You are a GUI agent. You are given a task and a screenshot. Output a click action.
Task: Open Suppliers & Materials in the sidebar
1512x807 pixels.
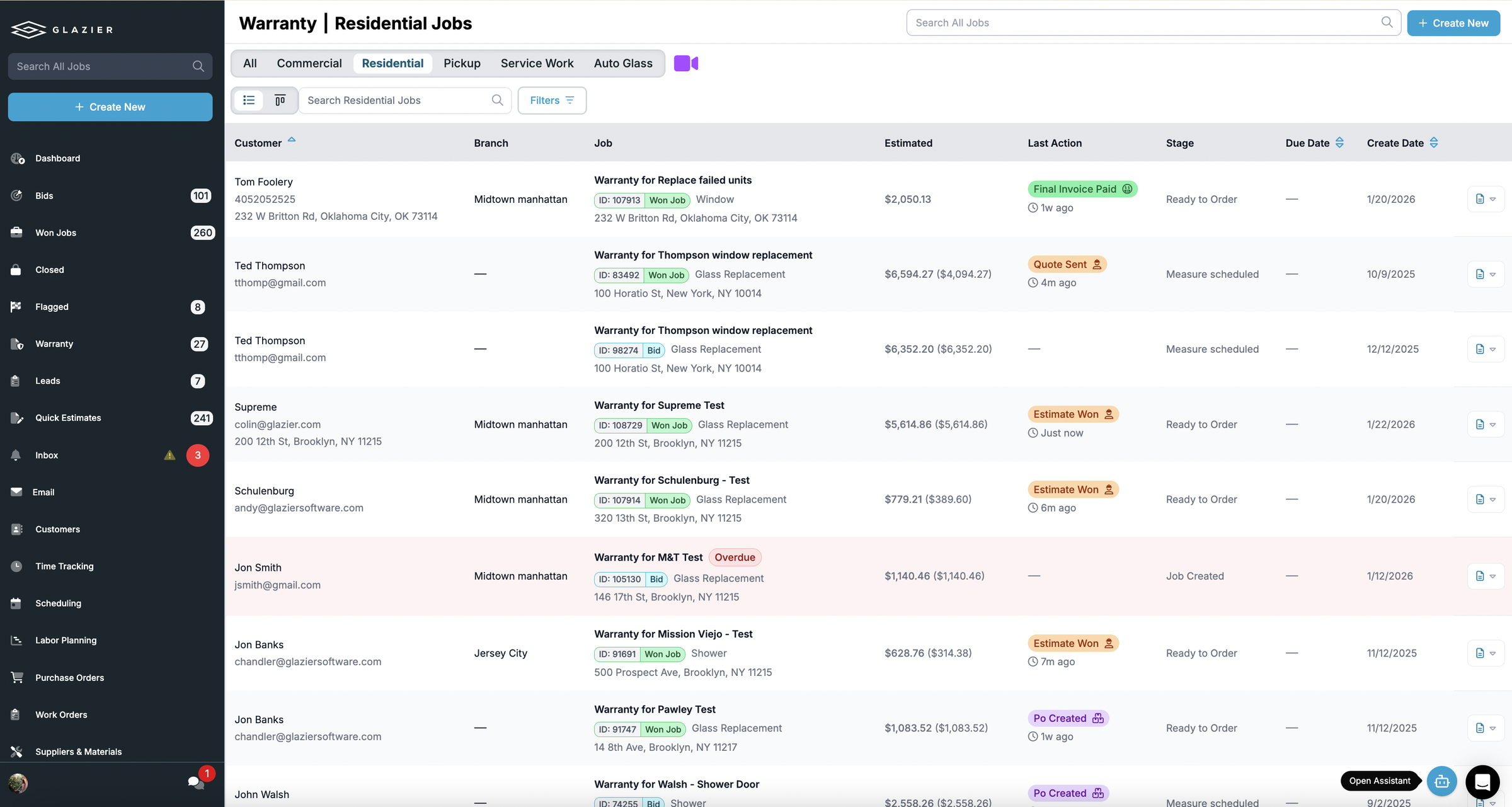78,752
